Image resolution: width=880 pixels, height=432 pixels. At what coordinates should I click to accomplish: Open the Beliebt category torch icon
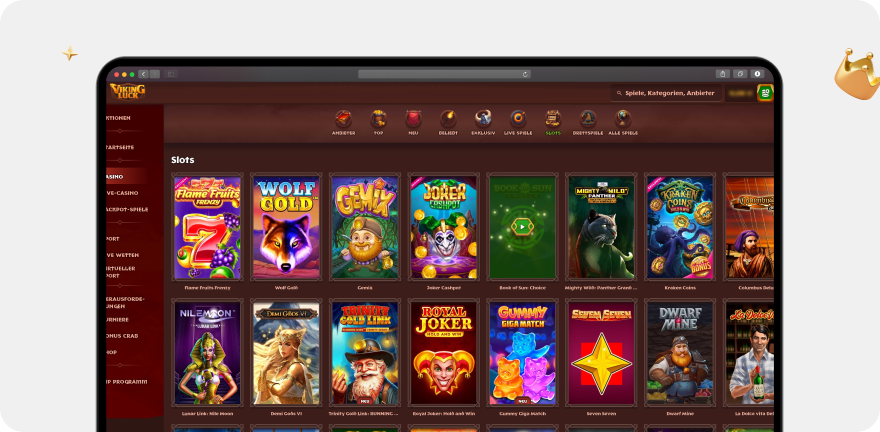pyautogui.click(x=448, y=120)
